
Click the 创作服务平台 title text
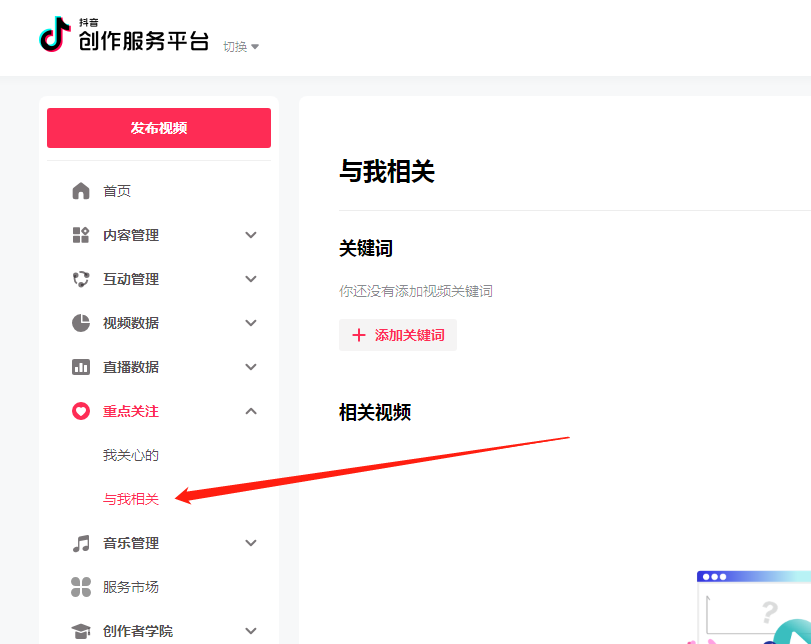[144, 41]
